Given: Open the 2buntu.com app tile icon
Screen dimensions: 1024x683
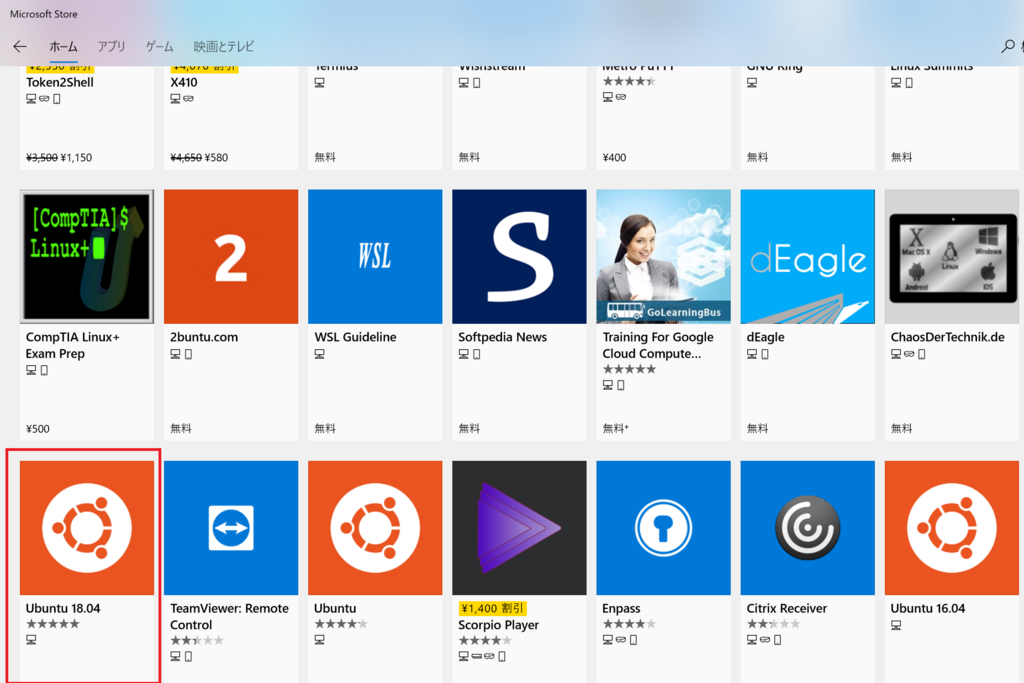Looking at the screenshot, I should (231, 257).
